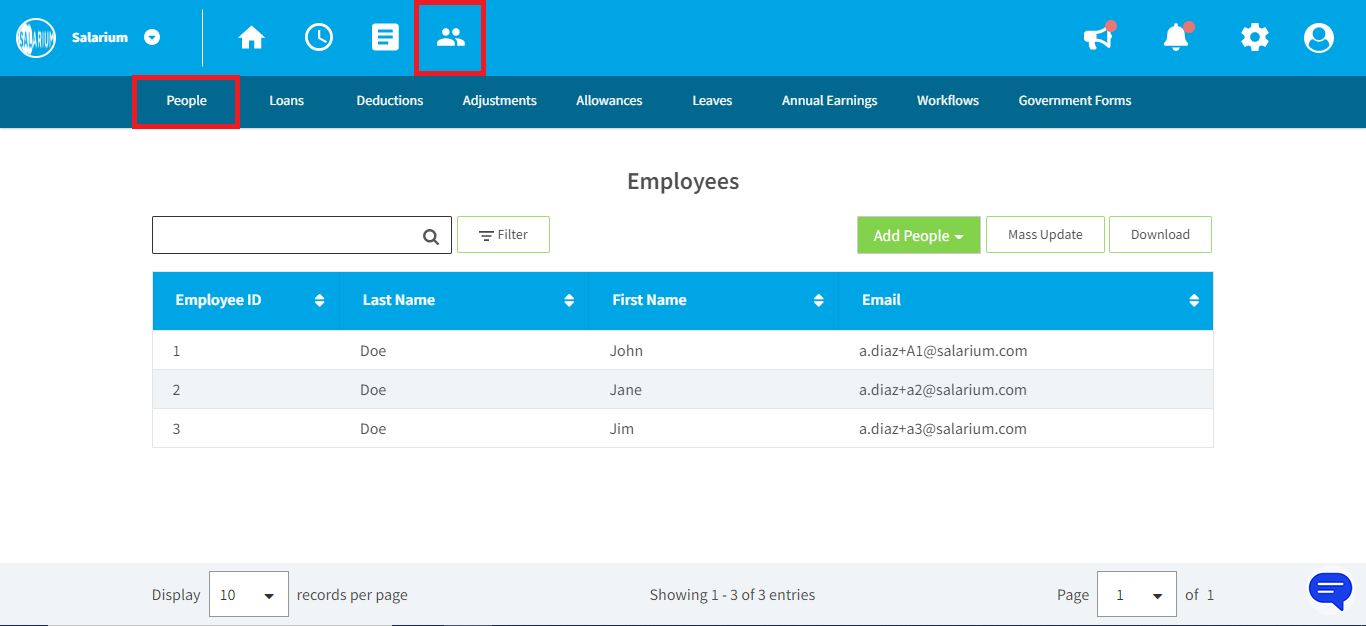
Task: Sort table by Employee ID column arrows
Action: pos(319,300)
